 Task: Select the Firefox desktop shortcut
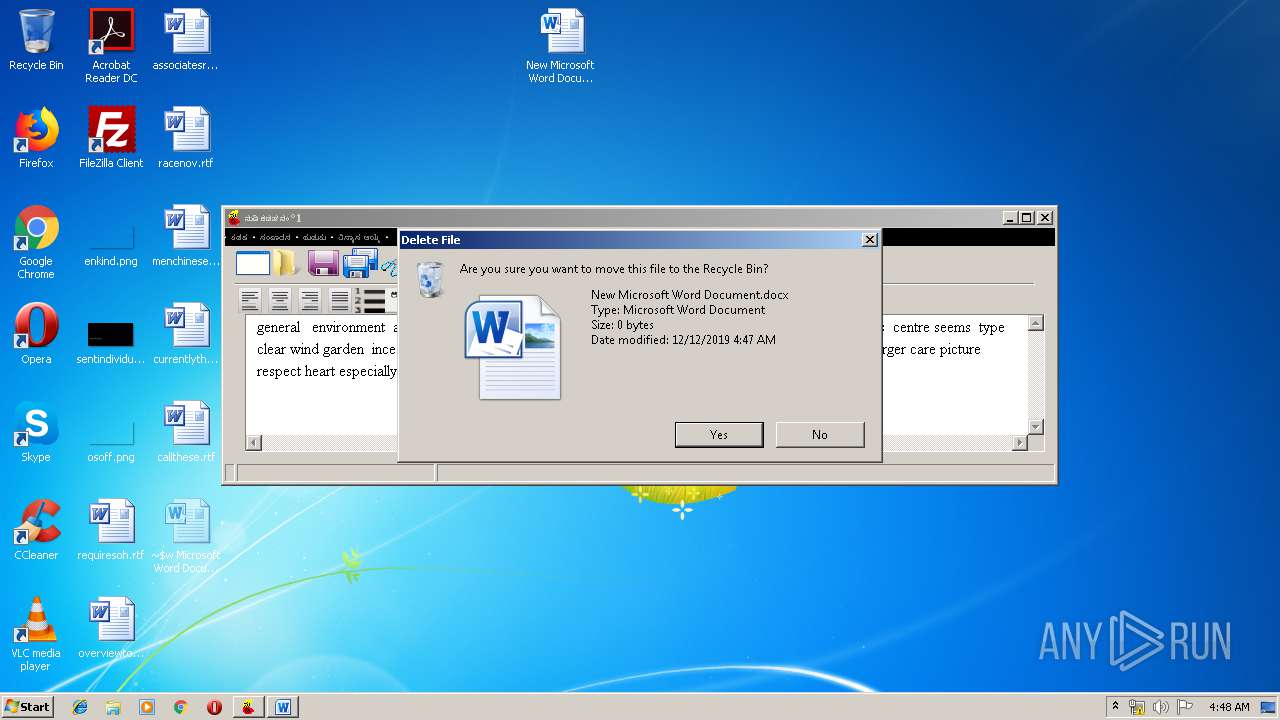(x=36, y=138)
